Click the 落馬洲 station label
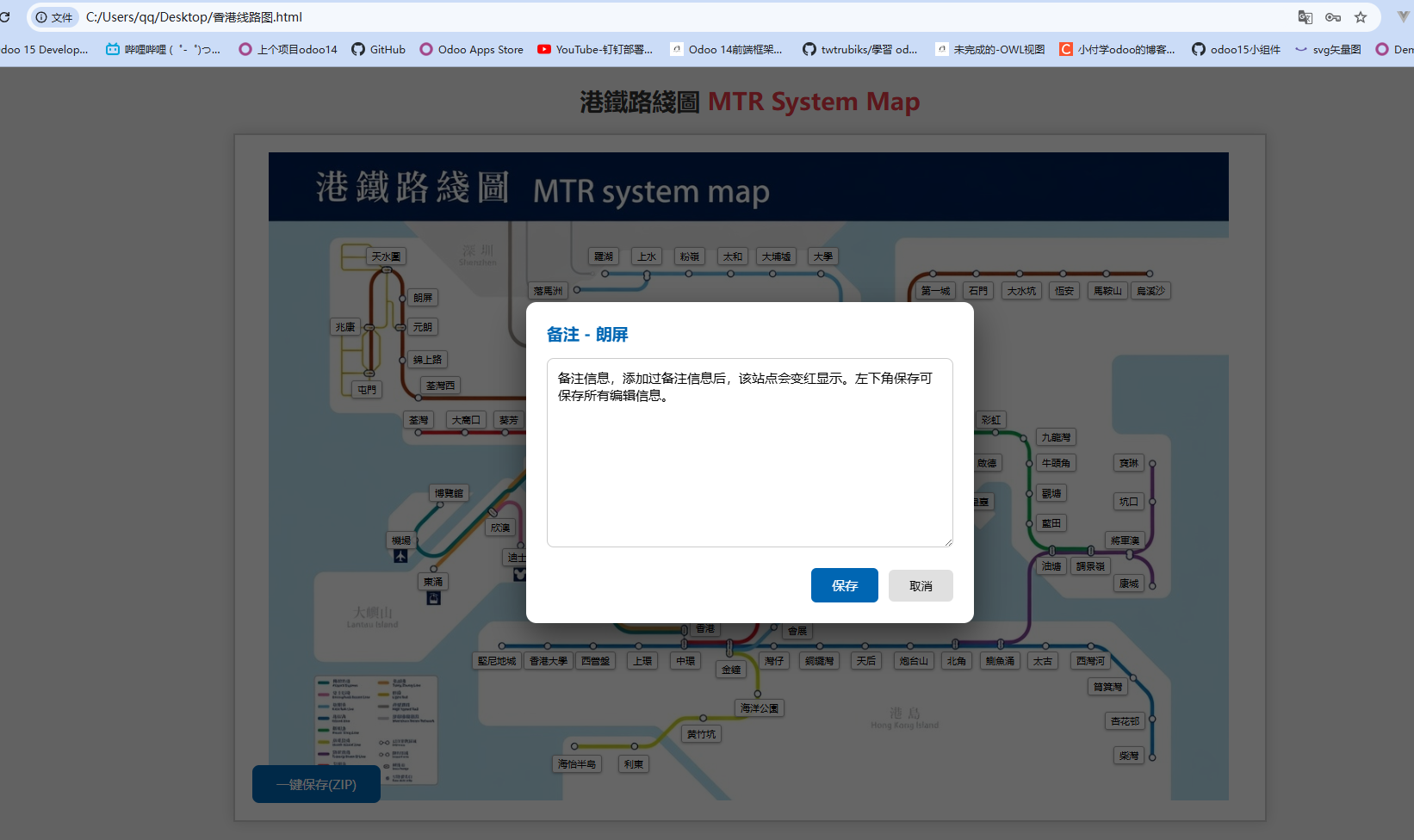 548,291
